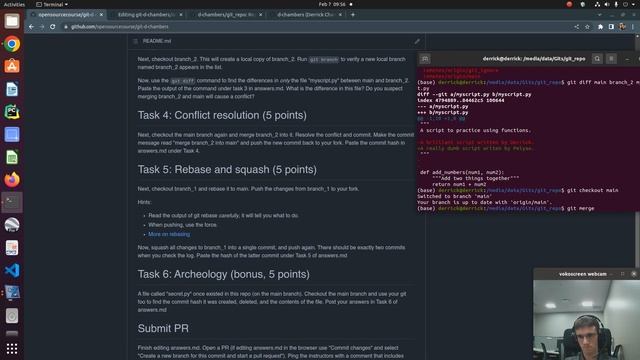Open system status menu in the top bar
The image size is (640, 360).
616,4
